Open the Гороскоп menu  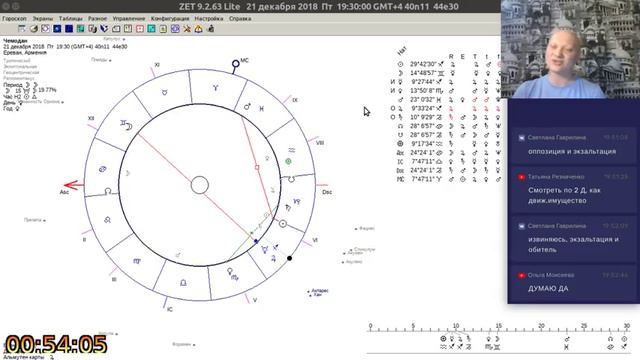click(x=14, y=18)
